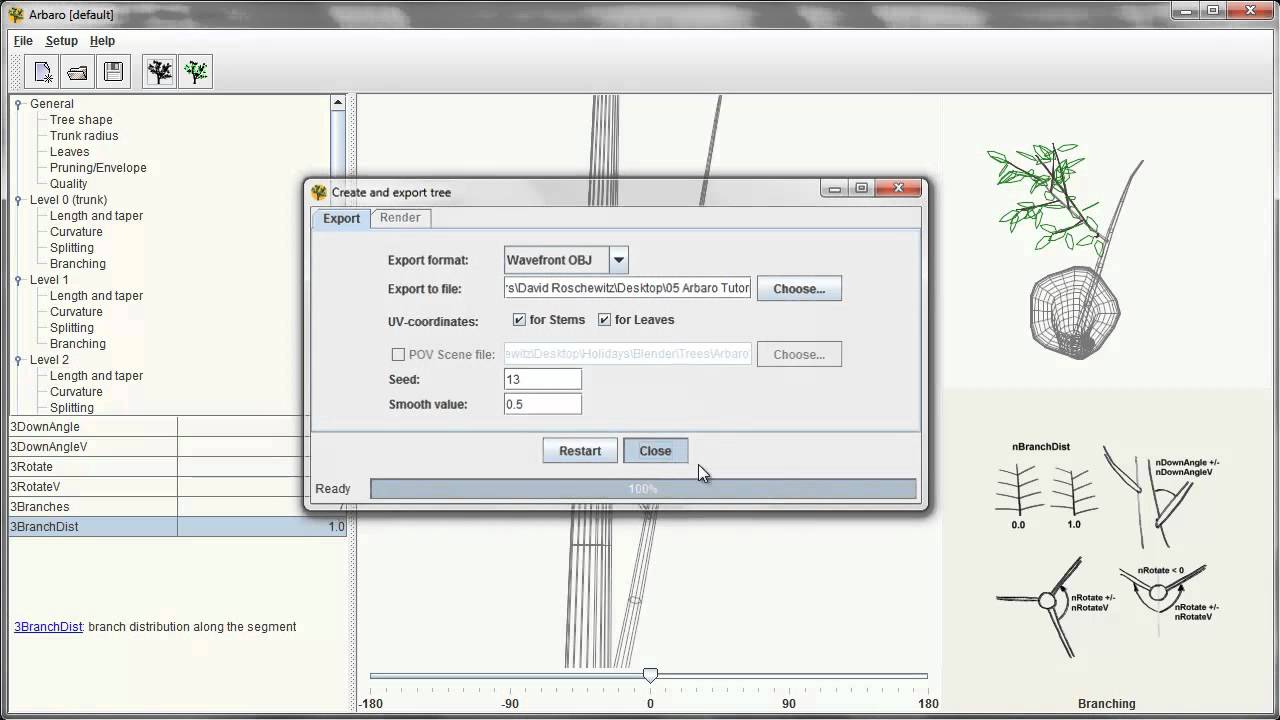Collapse the Level 0 (trunk) node
The height and width of the screenshot is (720, 1280).
coord(18,200)
